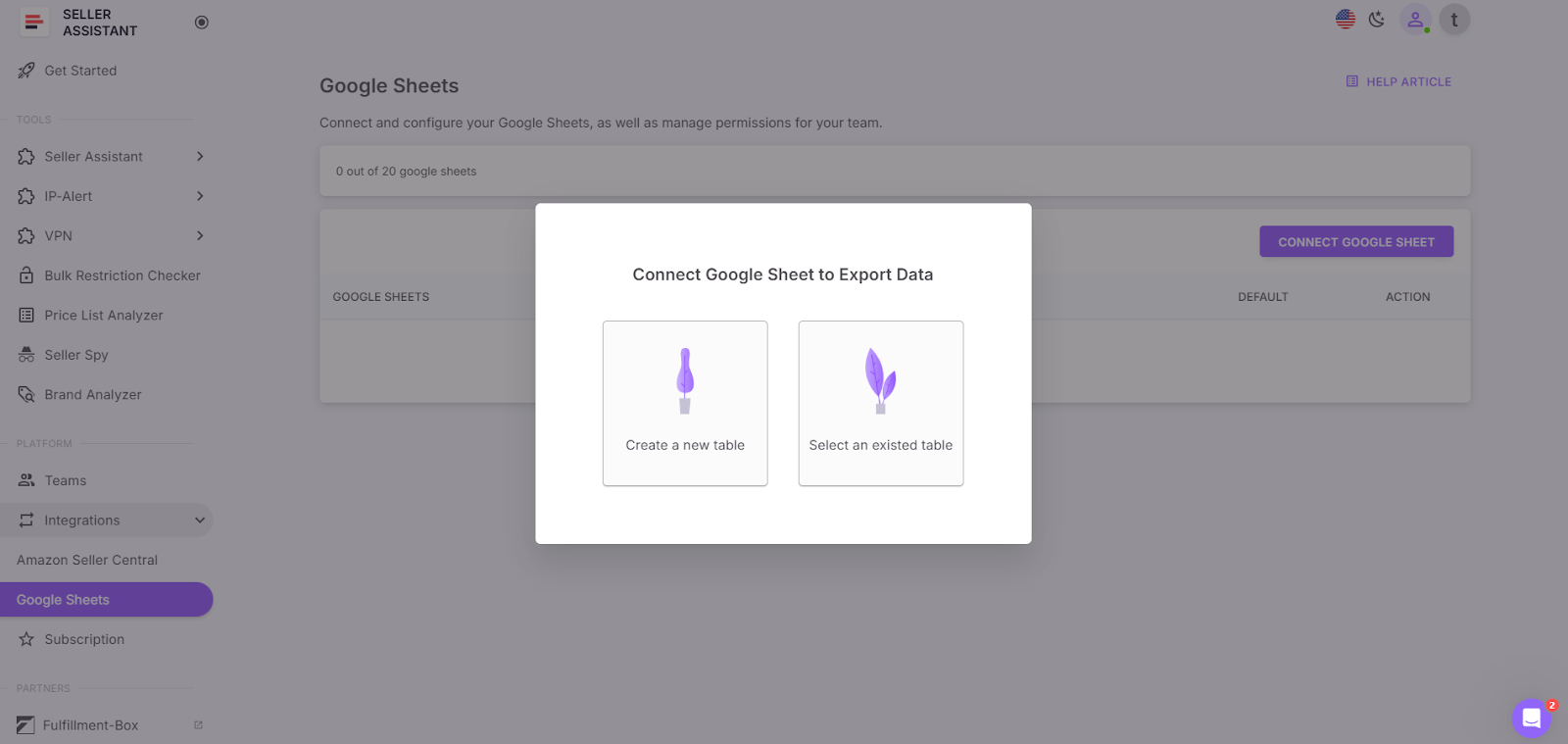Viewport: 1568px width, 744px height.
Task: Click the Seller Spy icon
Action: 26,355
